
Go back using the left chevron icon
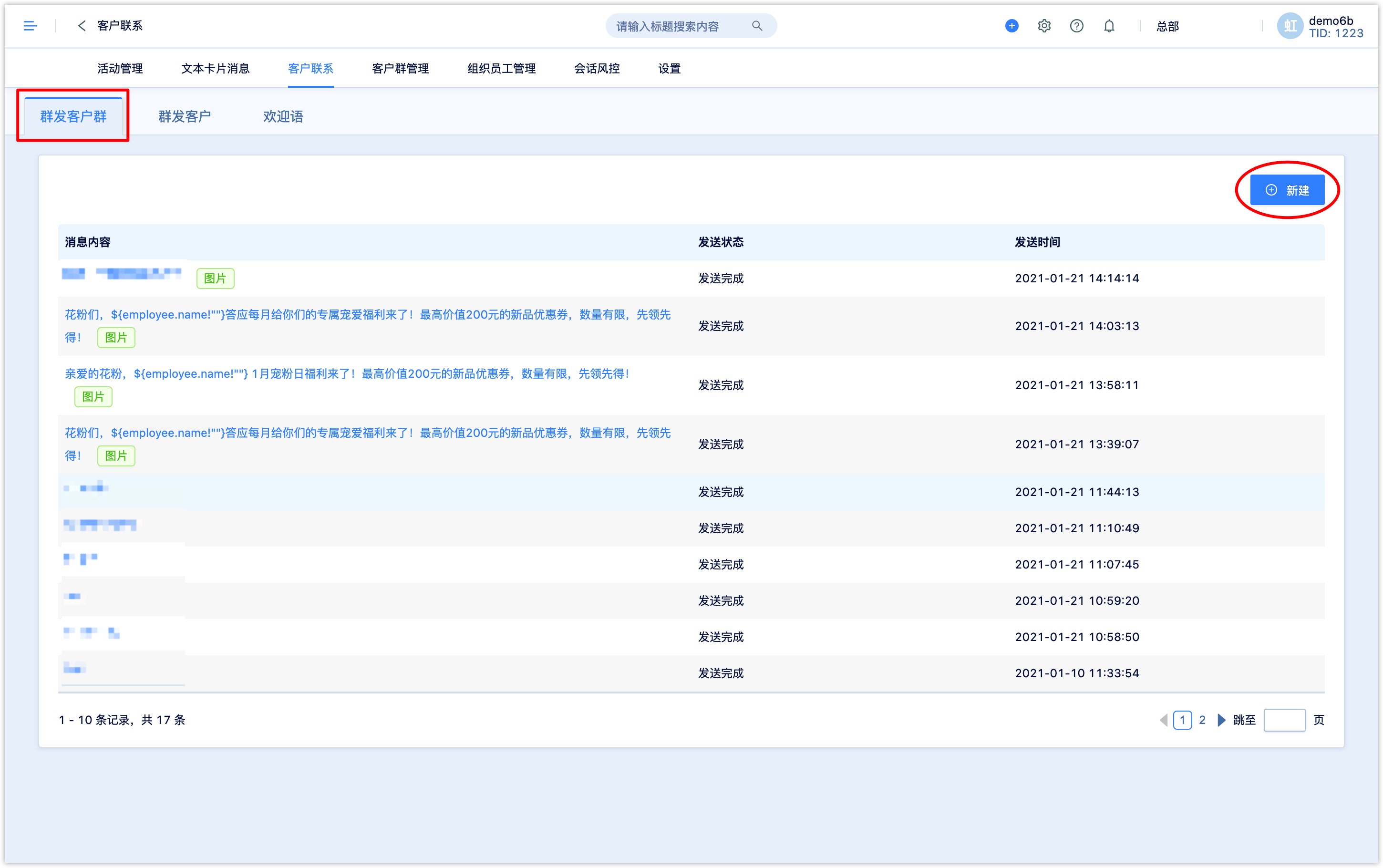click(x=82, y=26)
